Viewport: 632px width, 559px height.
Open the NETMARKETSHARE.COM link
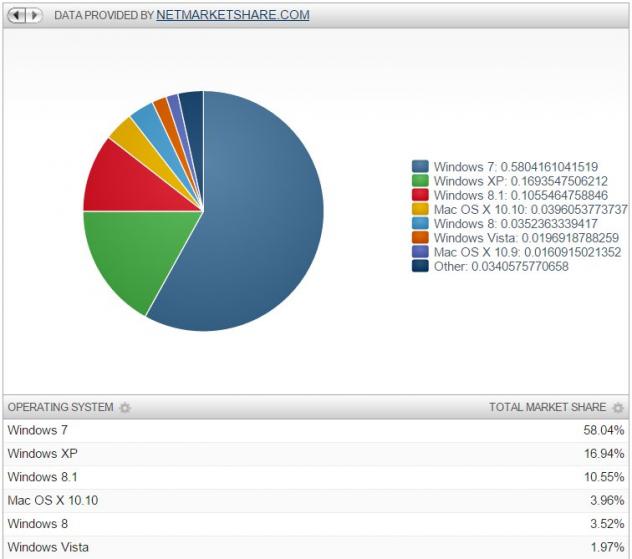[232, 15]
